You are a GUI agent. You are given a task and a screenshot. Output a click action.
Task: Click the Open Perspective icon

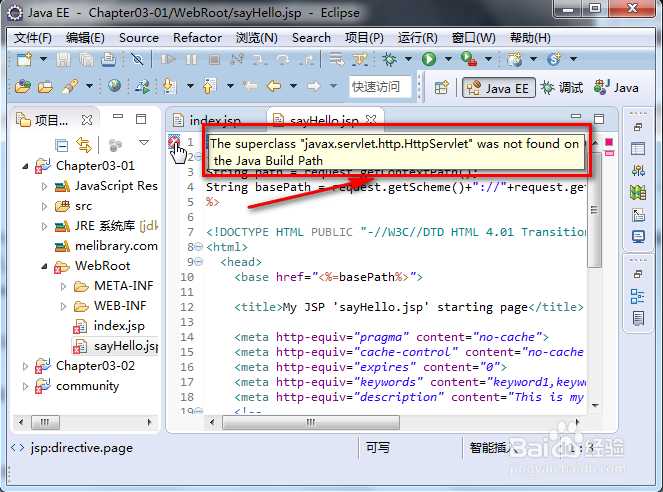coord(441,87)
